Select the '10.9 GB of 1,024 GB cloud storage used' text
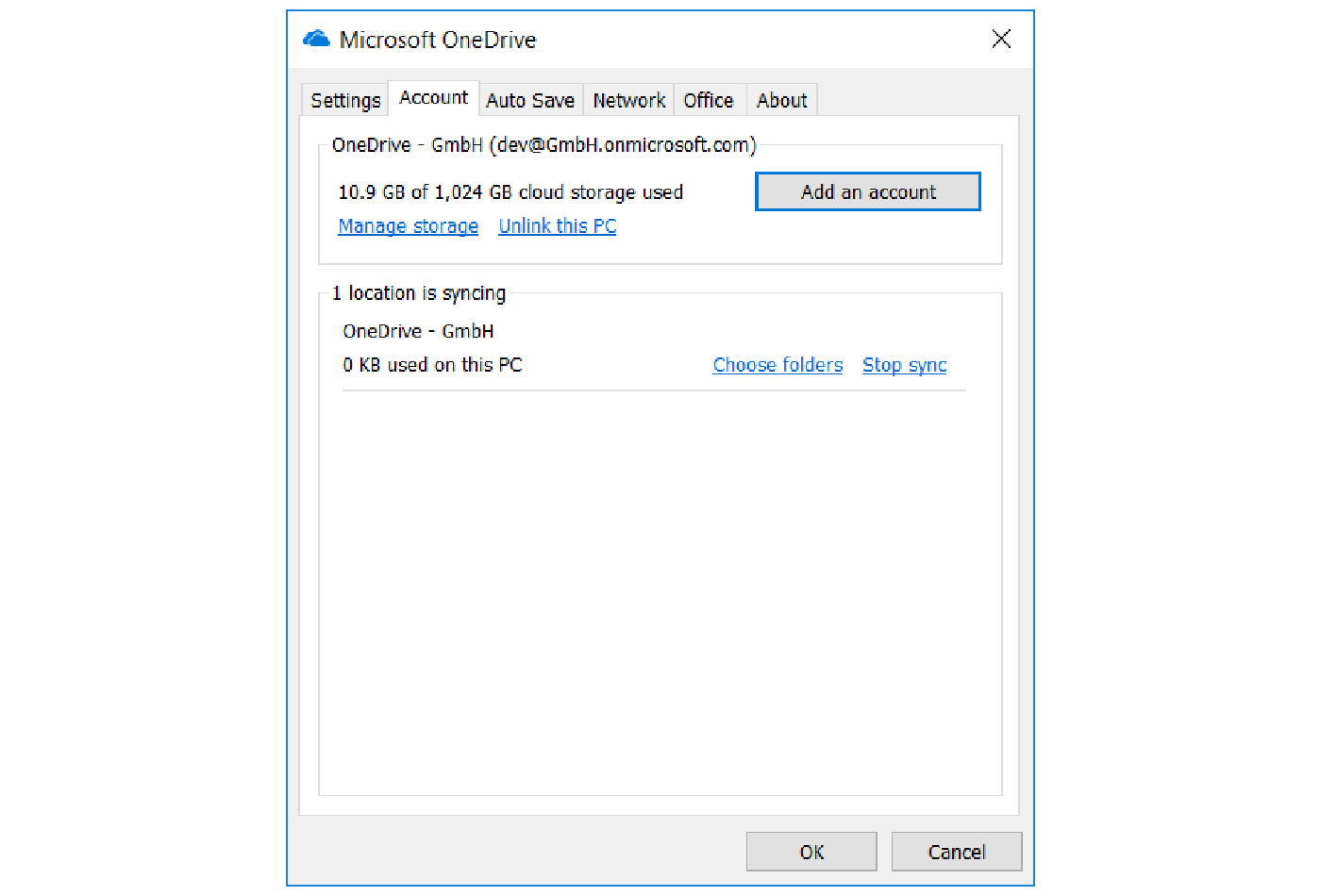Screen dimensions: 1321x896 pos(510,192)
